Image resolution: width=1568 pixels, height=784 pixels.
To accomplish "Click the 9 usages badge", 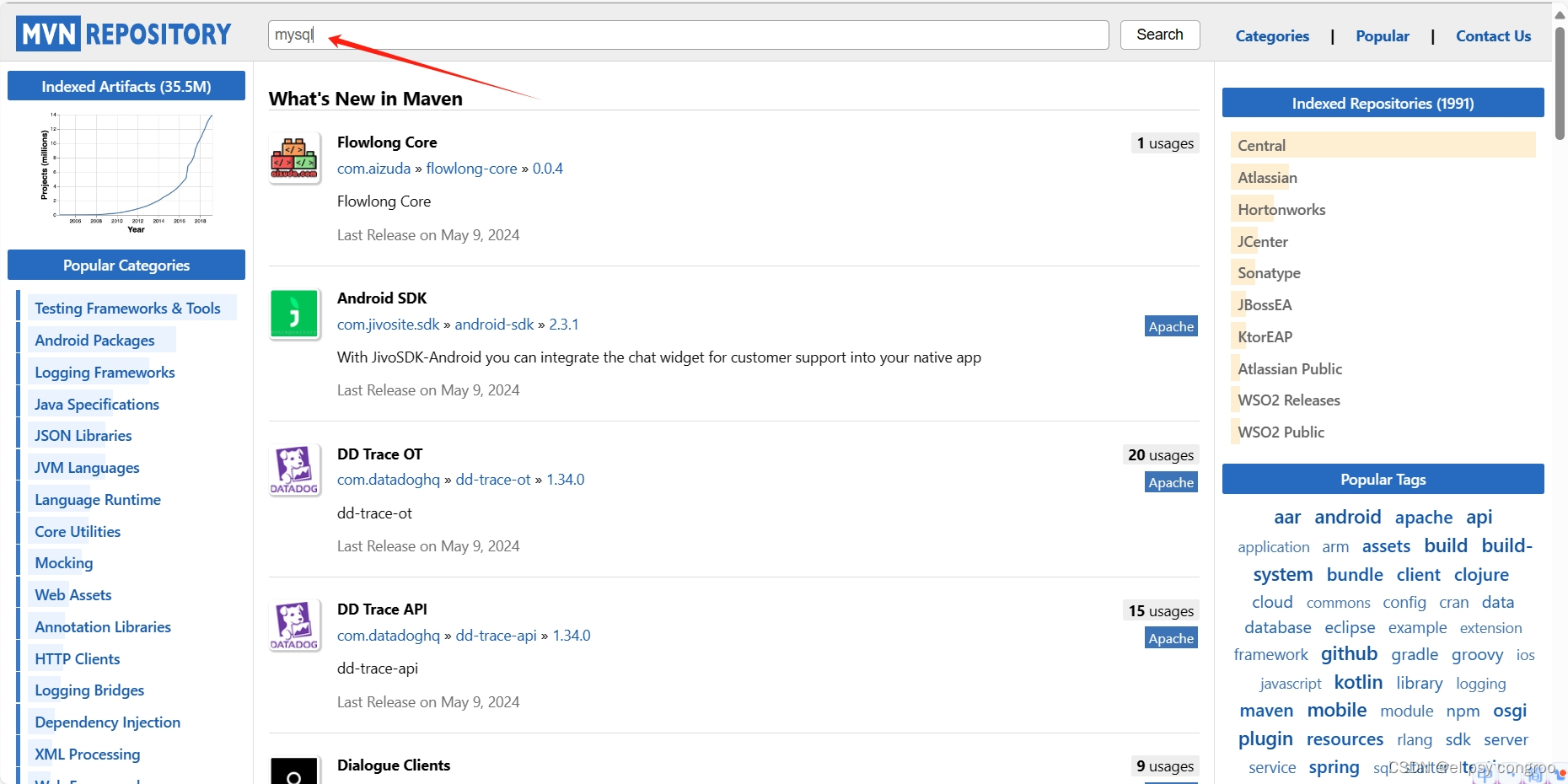I will pyautogui.click(x=1165, y=766).
